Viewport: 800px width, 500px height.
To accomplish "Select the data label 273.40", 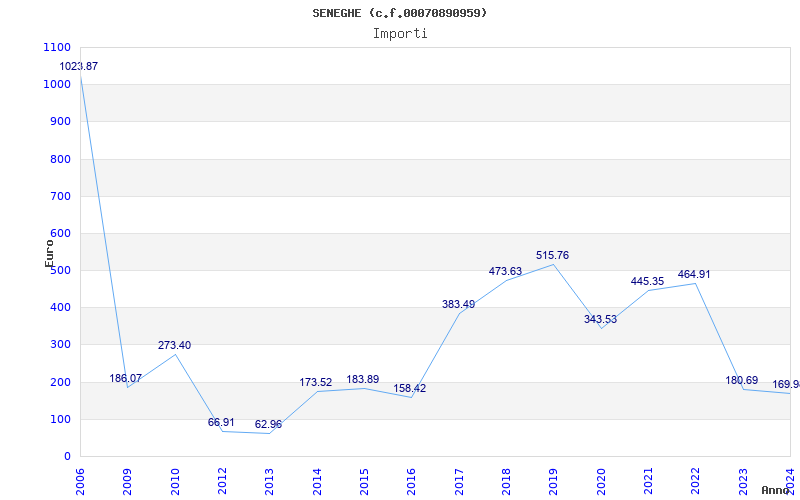I will (174, 345).
